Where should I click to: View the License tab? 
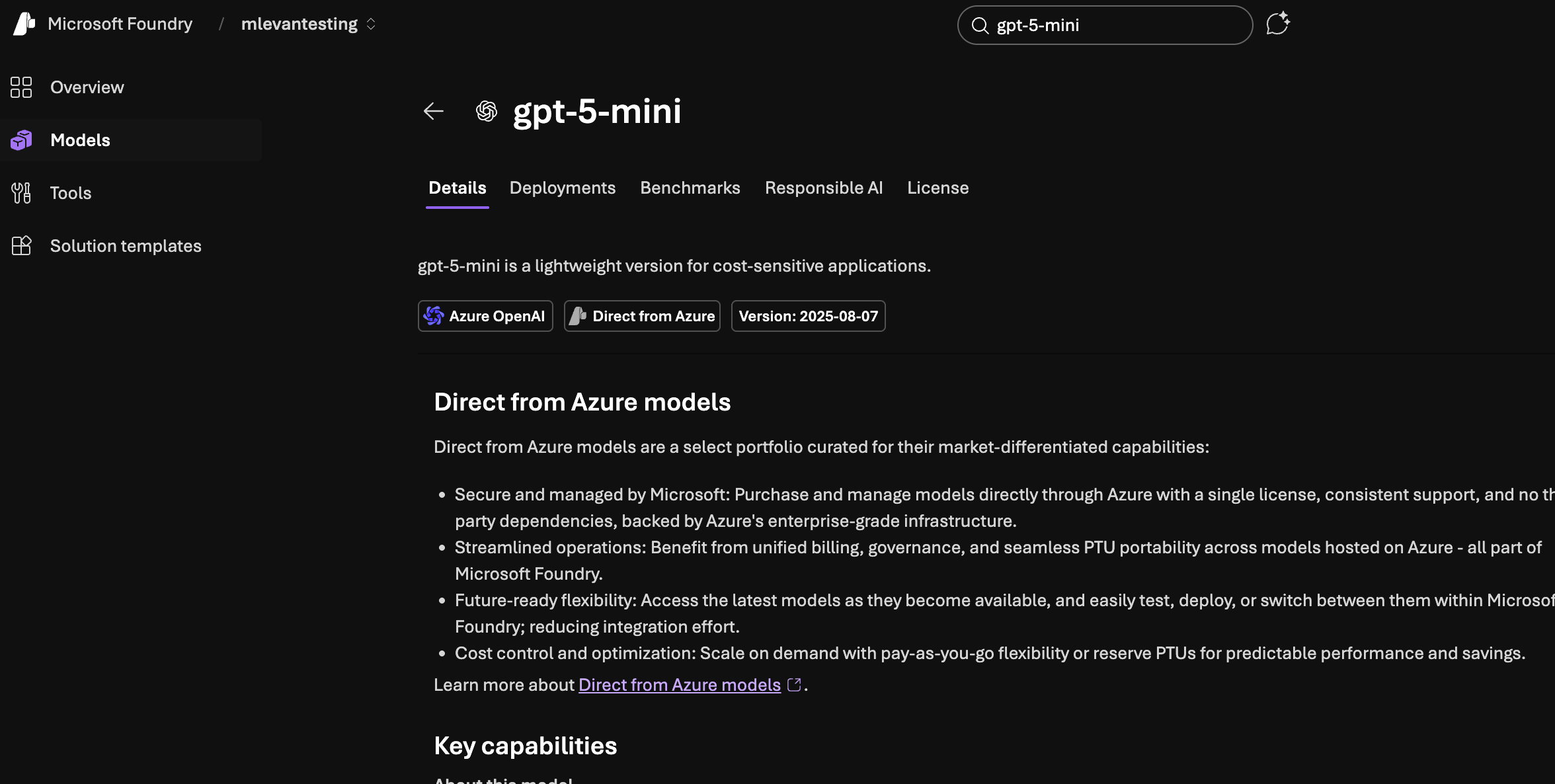937,188
